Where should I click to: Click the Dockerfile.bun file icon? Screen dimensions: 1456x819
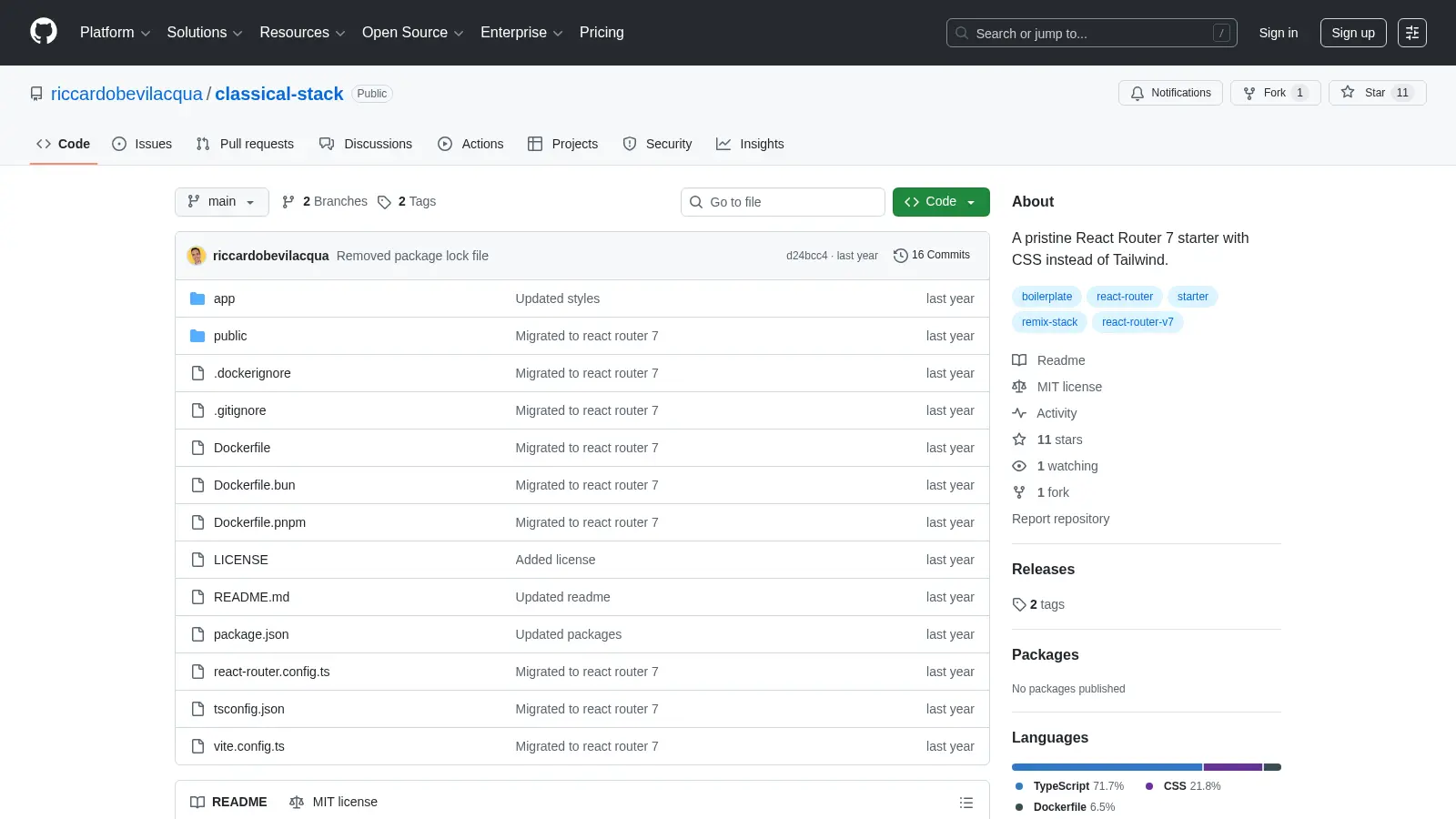[x=197, y=485]
